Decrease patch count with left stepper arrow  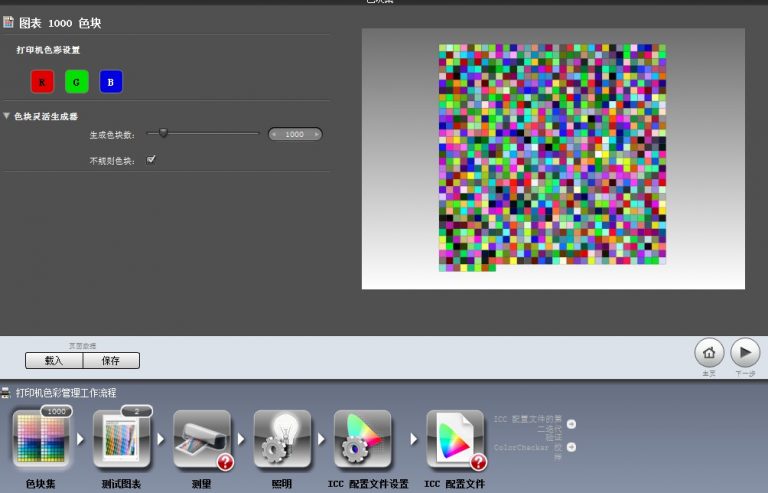pyautogui.click(x=275, y=134)
